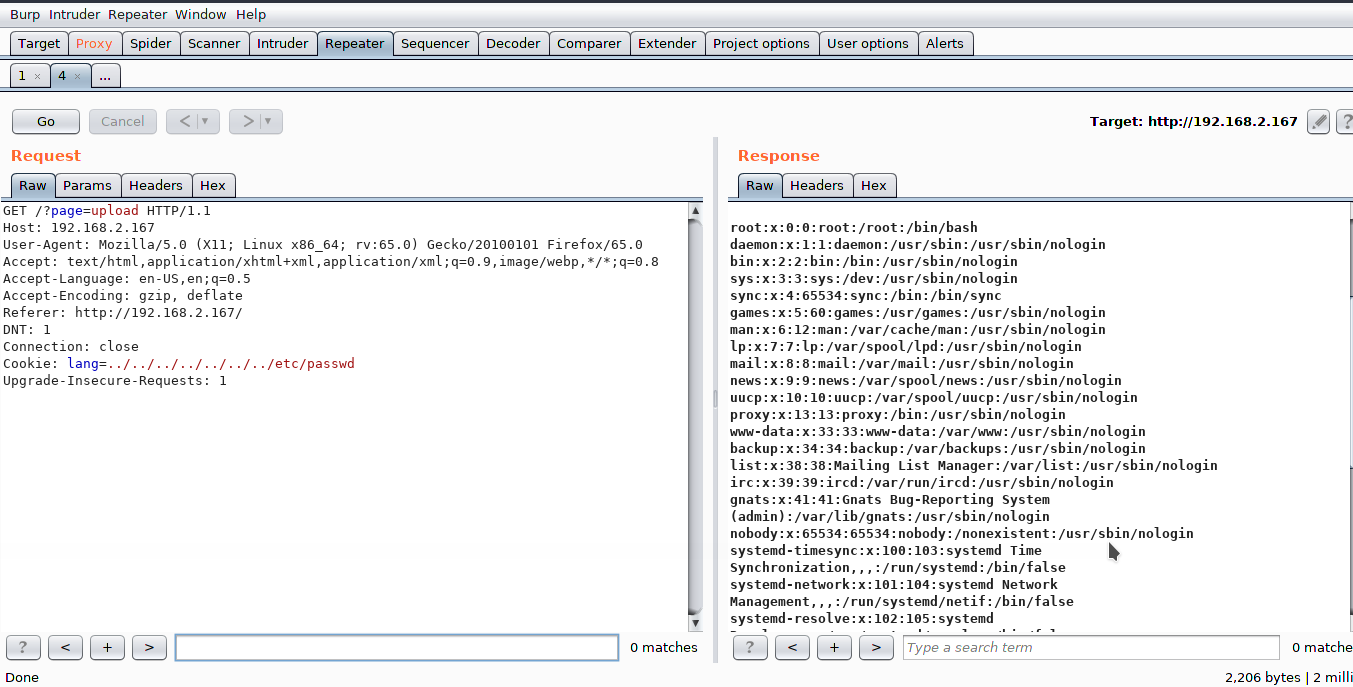Select the request Hex tab
The width and height of the screenshot is (1353, 687).
213,185
